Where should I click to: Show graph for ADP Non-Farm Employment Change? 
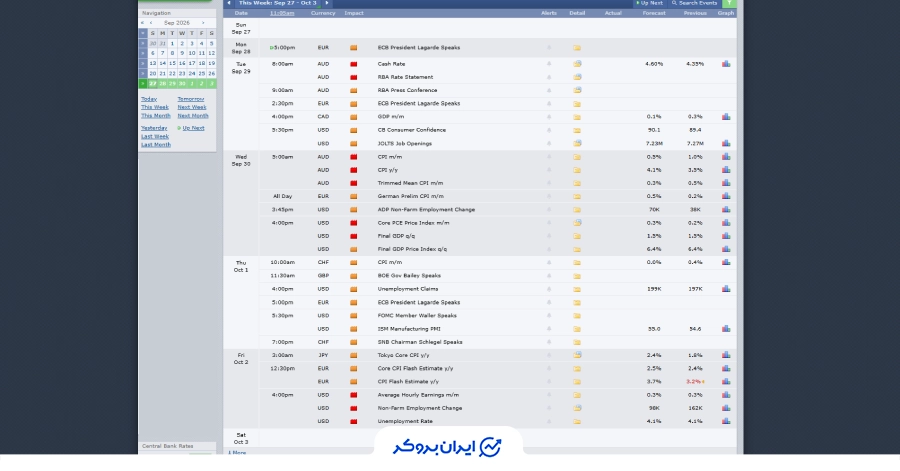click(x=726, y=209)
